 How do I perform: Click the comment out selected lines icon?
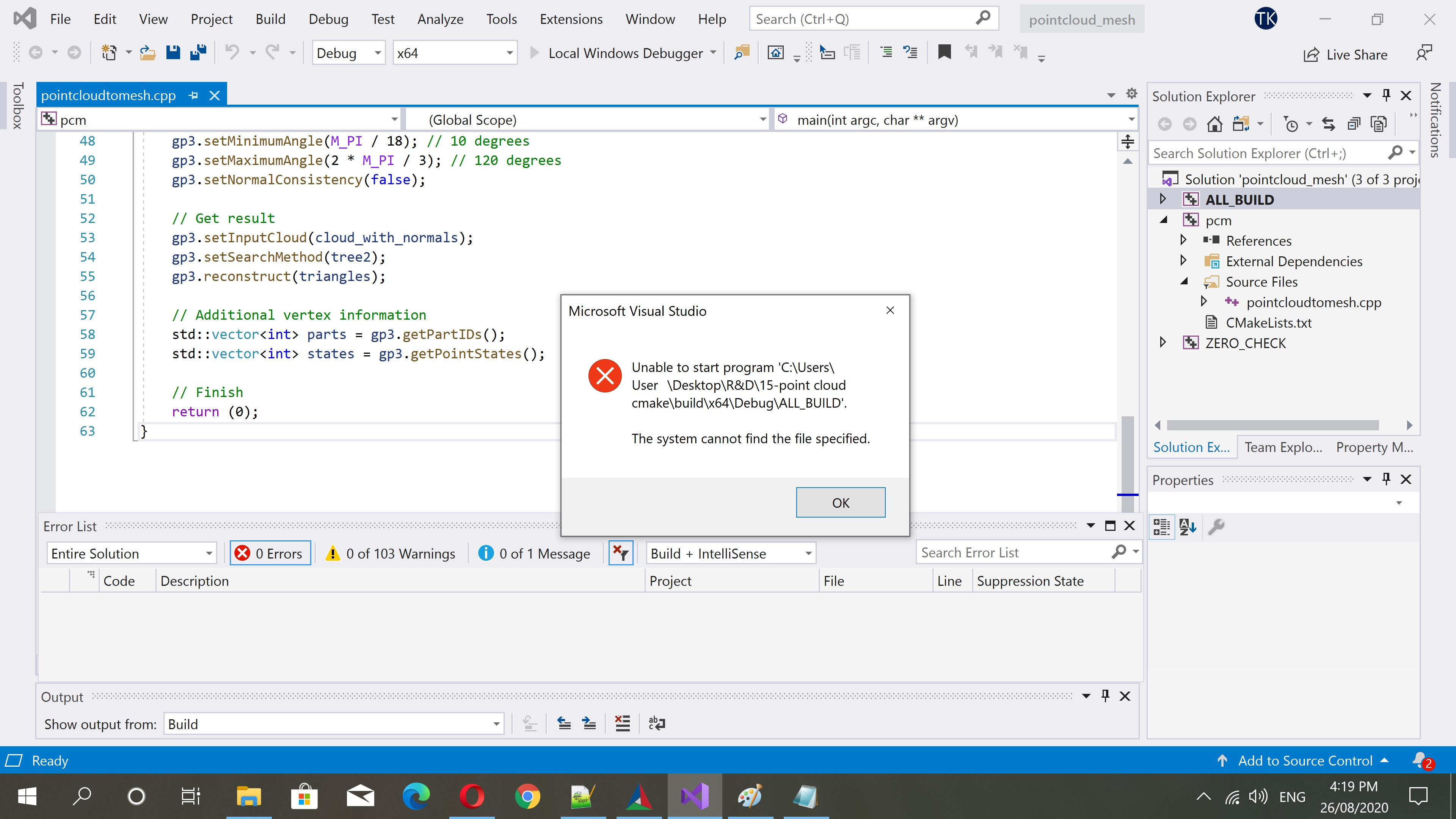pyautogui.click(x=886, y=53)
